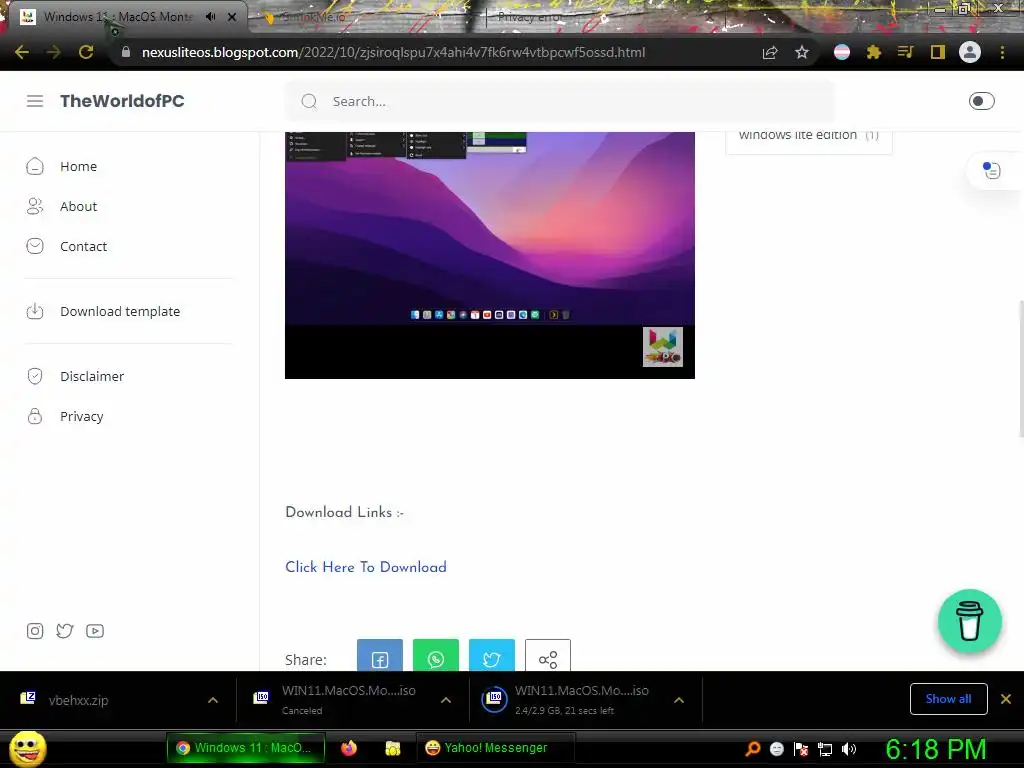Go to TheWorldofPC home title
Image resolution: width=1024 pixels, height=768 pixels.
click(122, 101)
